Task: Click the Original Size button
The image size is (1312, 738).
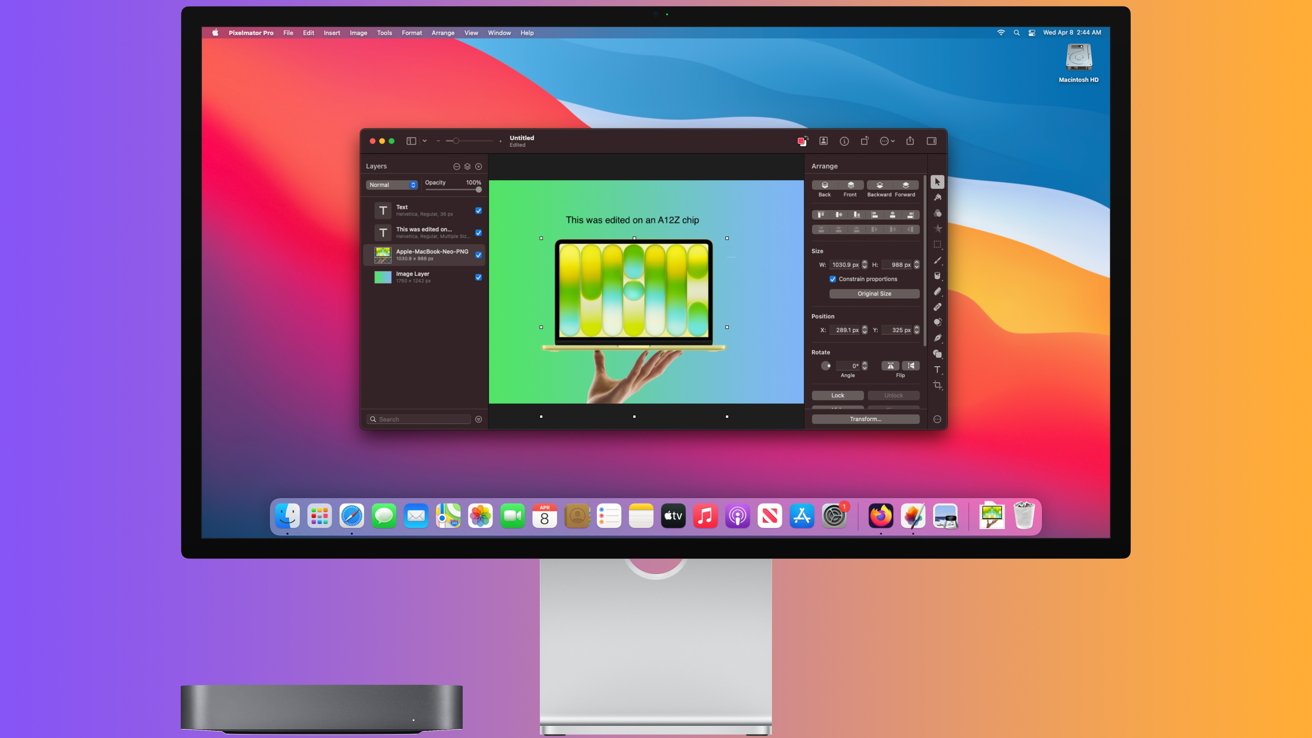Action: coord(874,294)
